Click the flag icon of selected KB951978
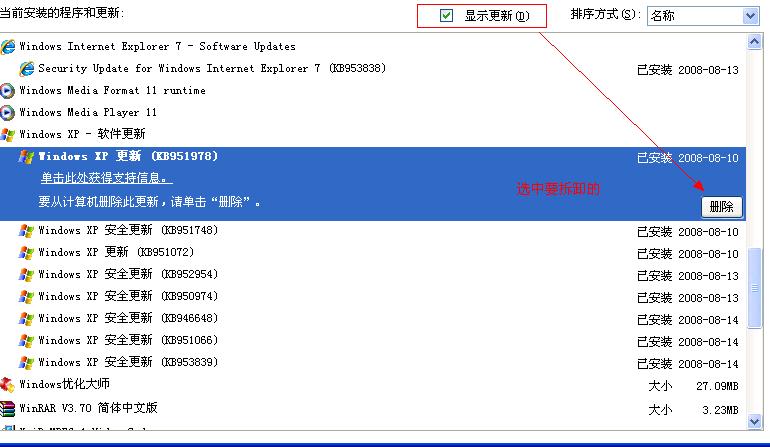770x447 pixels. [x=26, y=157]
